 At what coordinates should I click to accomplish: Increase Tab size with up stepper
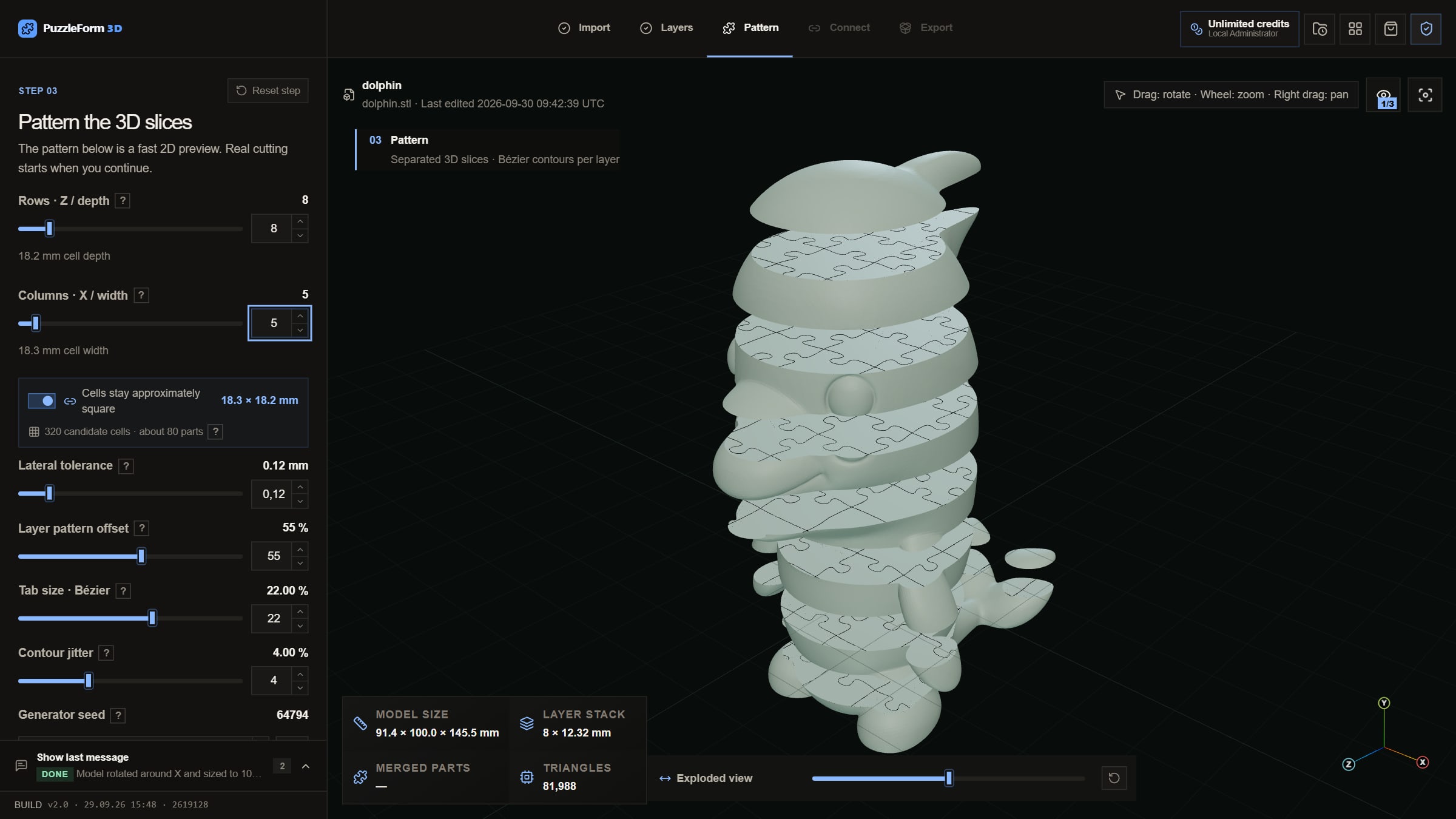click(x=300, y=612)
